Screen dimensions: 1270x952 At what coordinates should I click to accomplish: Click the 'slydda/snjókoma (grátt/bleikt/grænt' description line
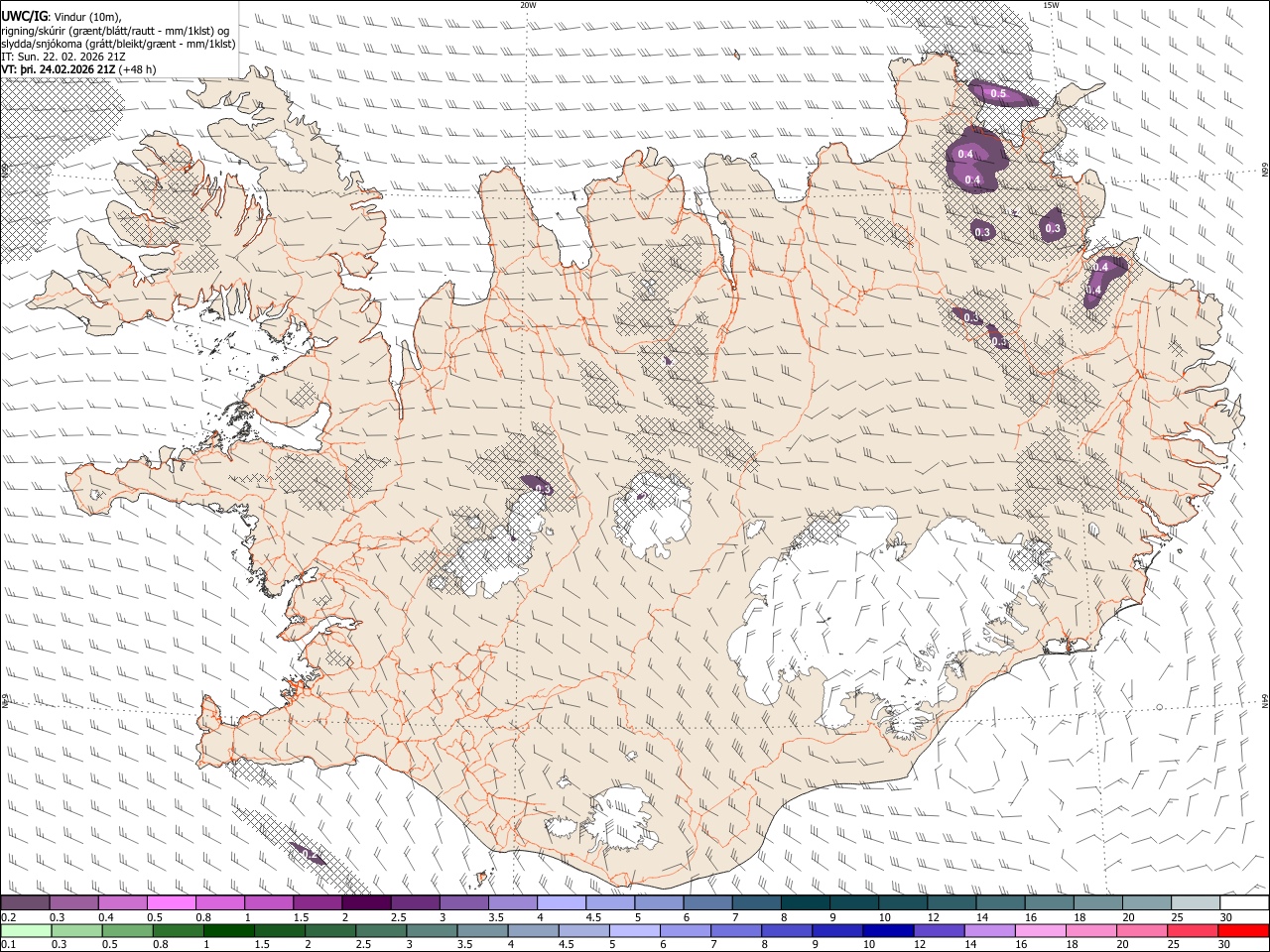118,44
